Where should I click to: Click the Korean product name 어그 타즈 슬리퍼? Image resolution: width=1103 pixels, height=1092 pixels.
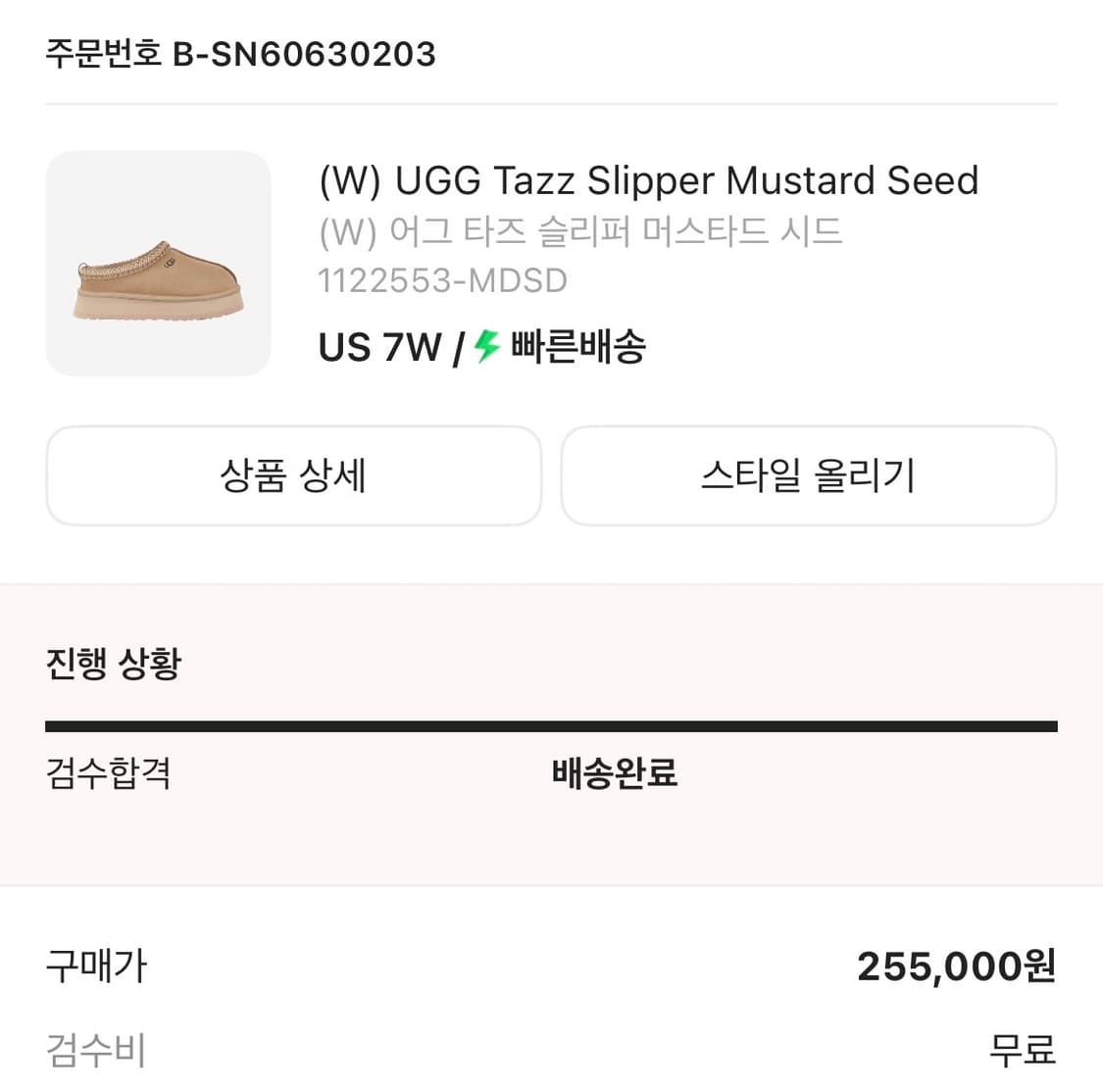578,231
